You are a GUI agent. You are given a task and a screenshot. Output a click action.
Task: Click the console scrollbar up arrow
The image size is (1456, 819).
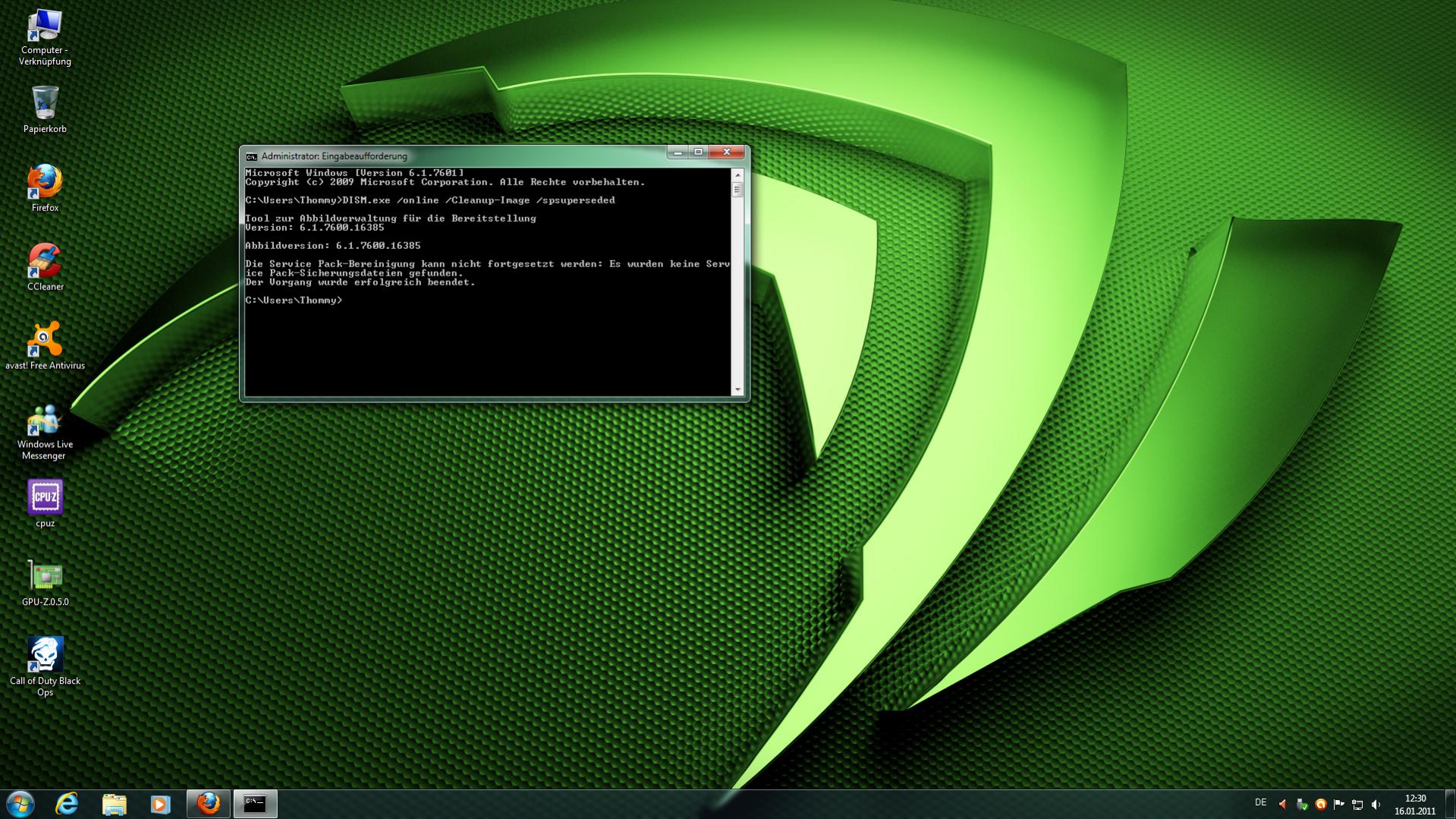pos(737,175)
